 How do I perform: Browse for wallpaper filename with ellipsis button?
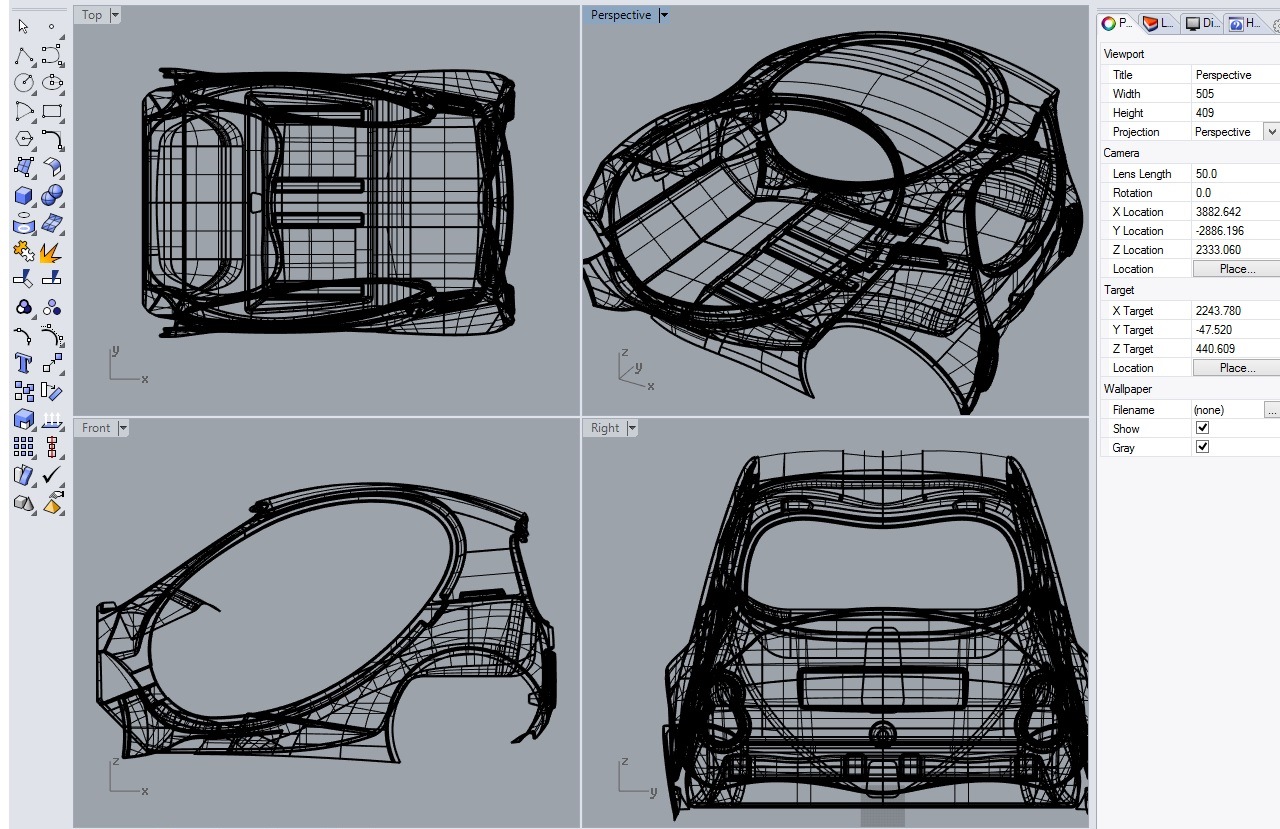tap(1271, 410)
